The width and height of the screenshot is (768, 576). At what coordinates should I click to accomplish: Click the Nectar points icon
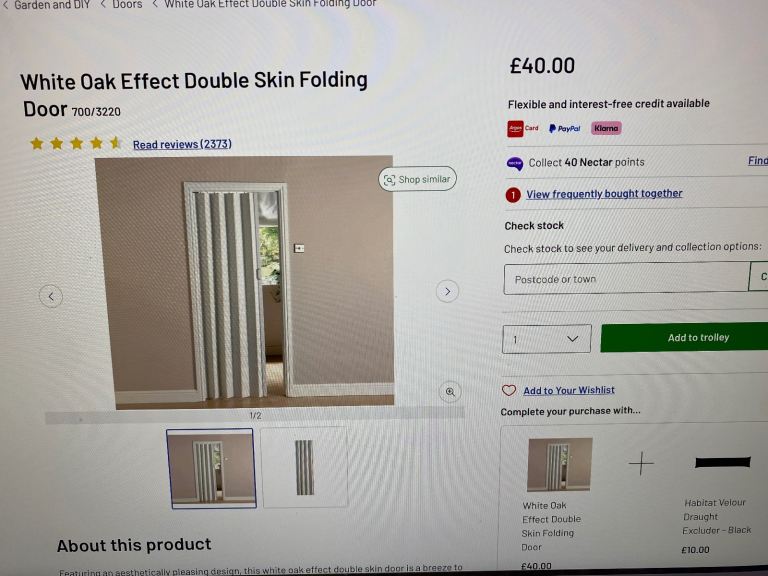pos(515,163)
